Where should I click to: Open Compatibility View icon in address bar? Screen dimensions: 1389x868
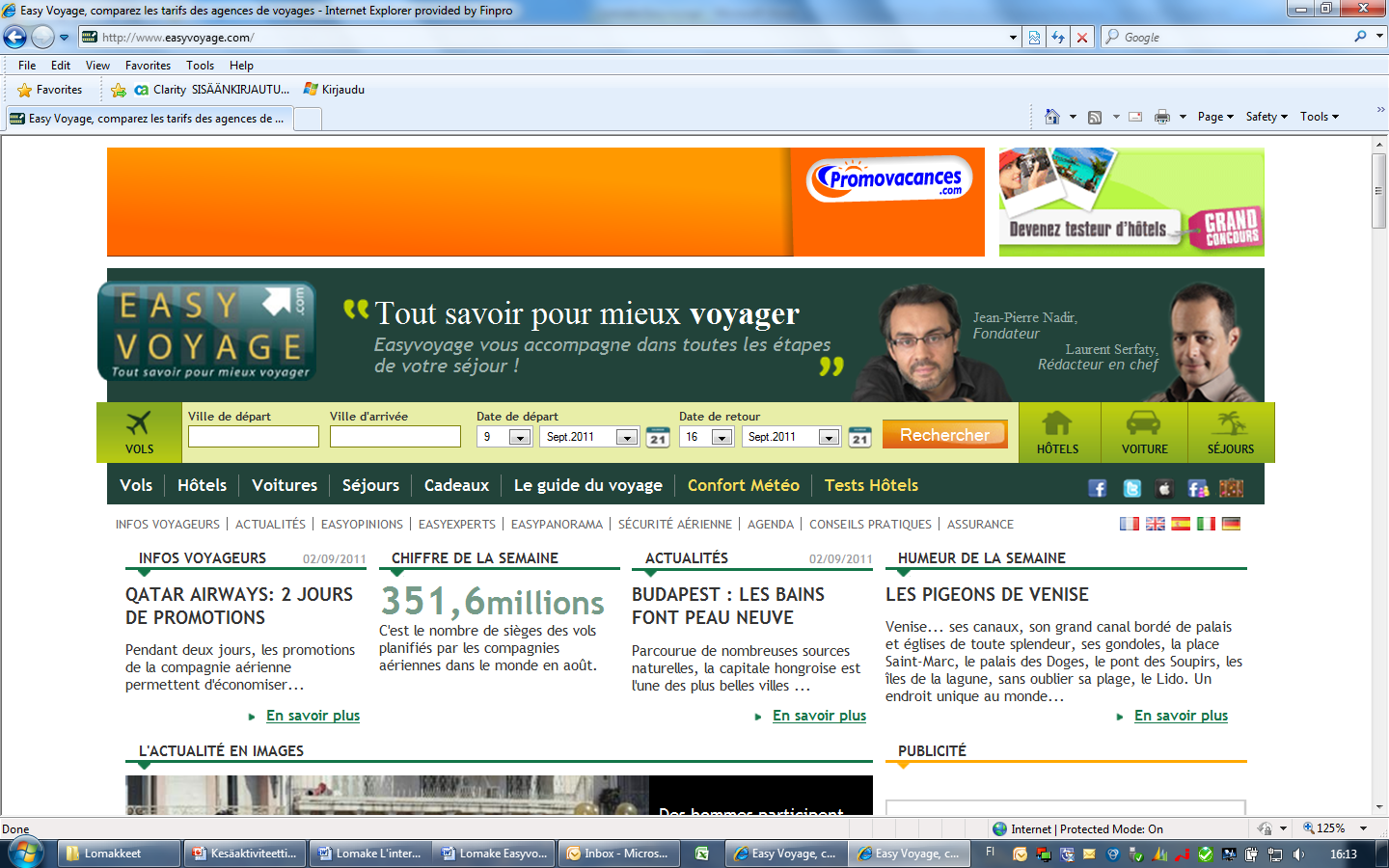click(1034, 37)
